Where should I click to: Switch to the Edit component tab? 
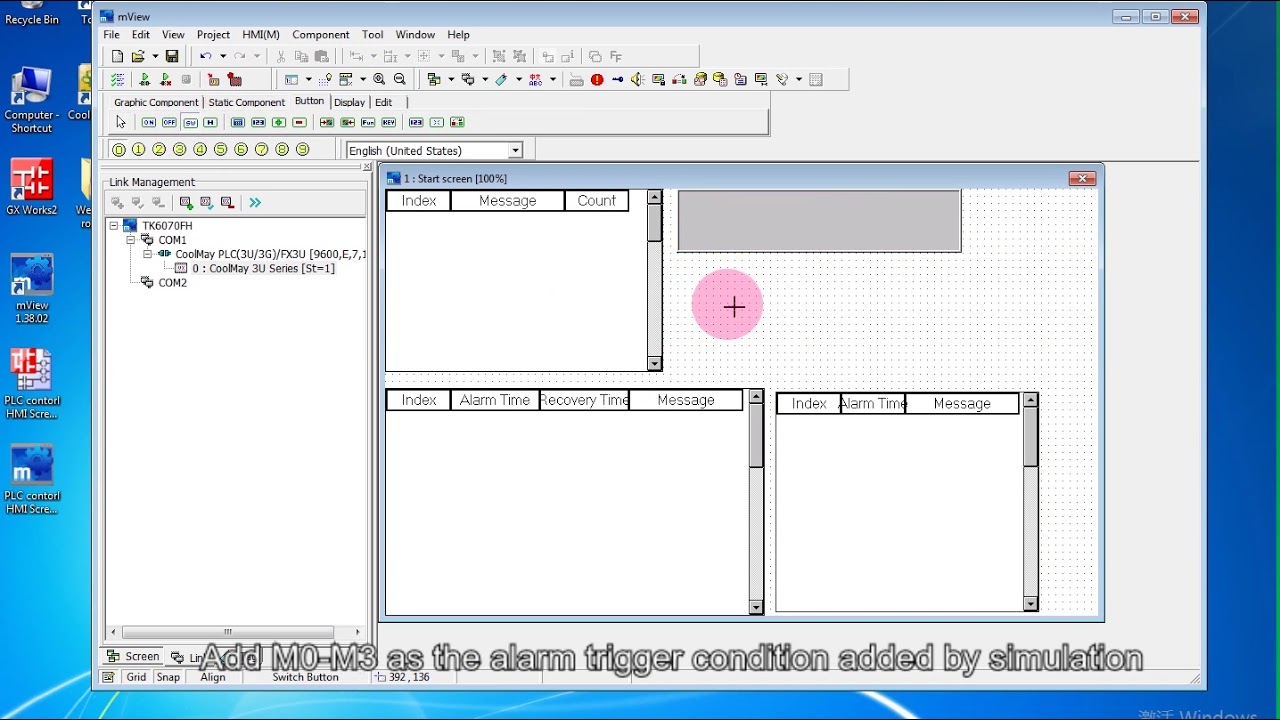[x=384, y=102]
